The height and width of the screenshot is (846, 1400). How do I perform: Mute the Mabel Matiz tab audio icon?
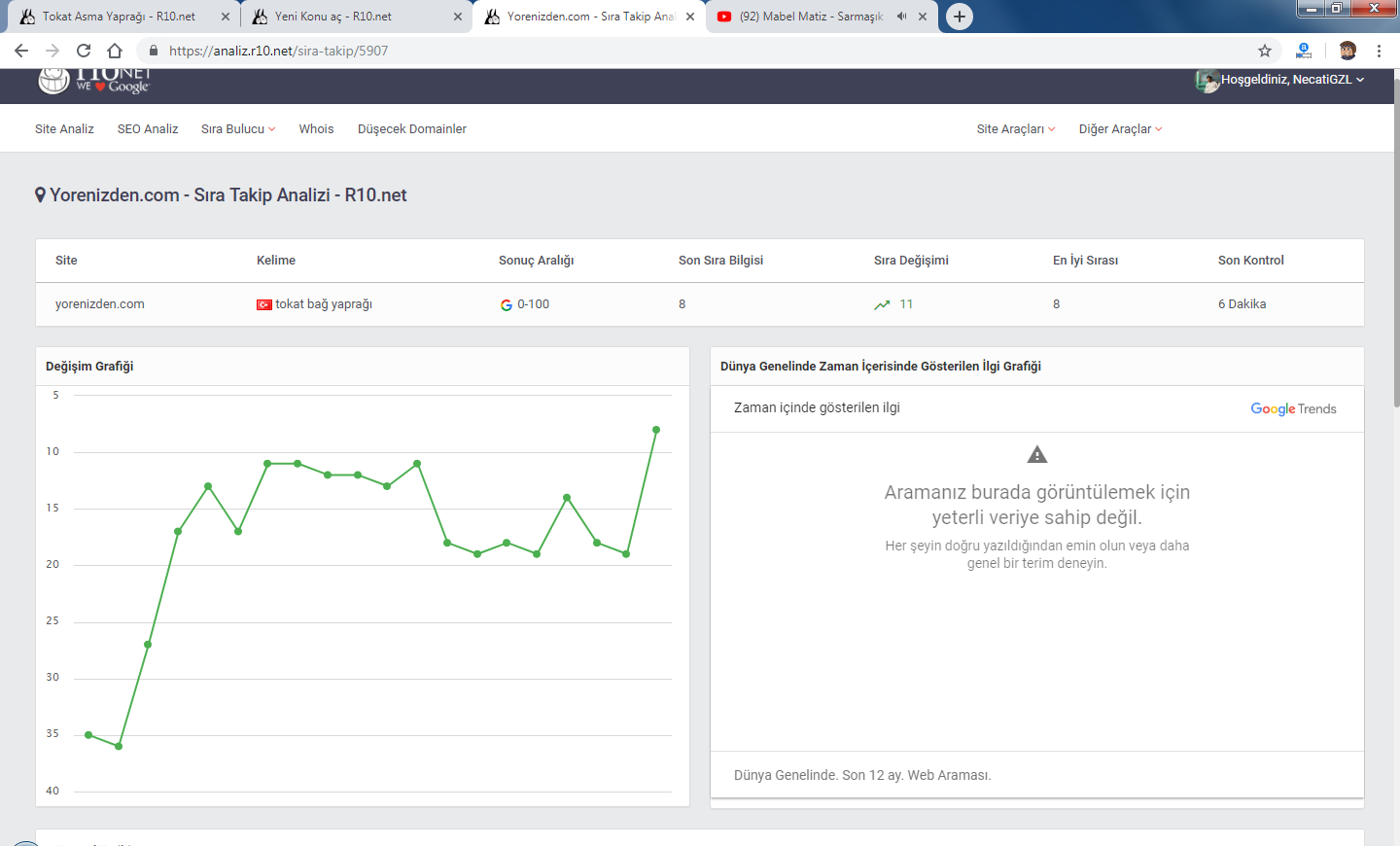pyautogui.click(x=902, y=17)
